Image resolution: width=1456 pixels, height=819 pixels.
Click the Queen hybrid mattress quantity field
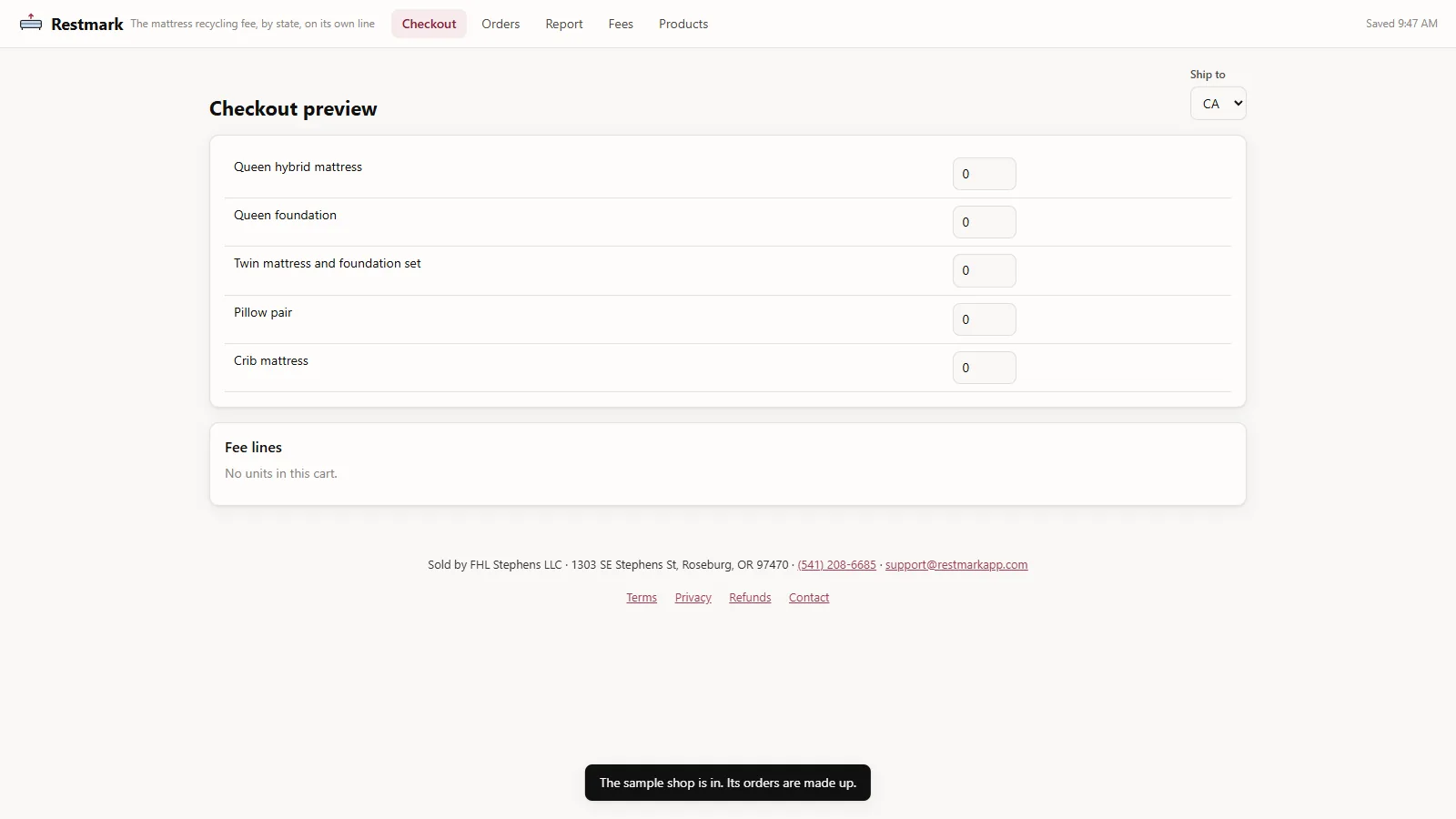[x=984, y=174]
